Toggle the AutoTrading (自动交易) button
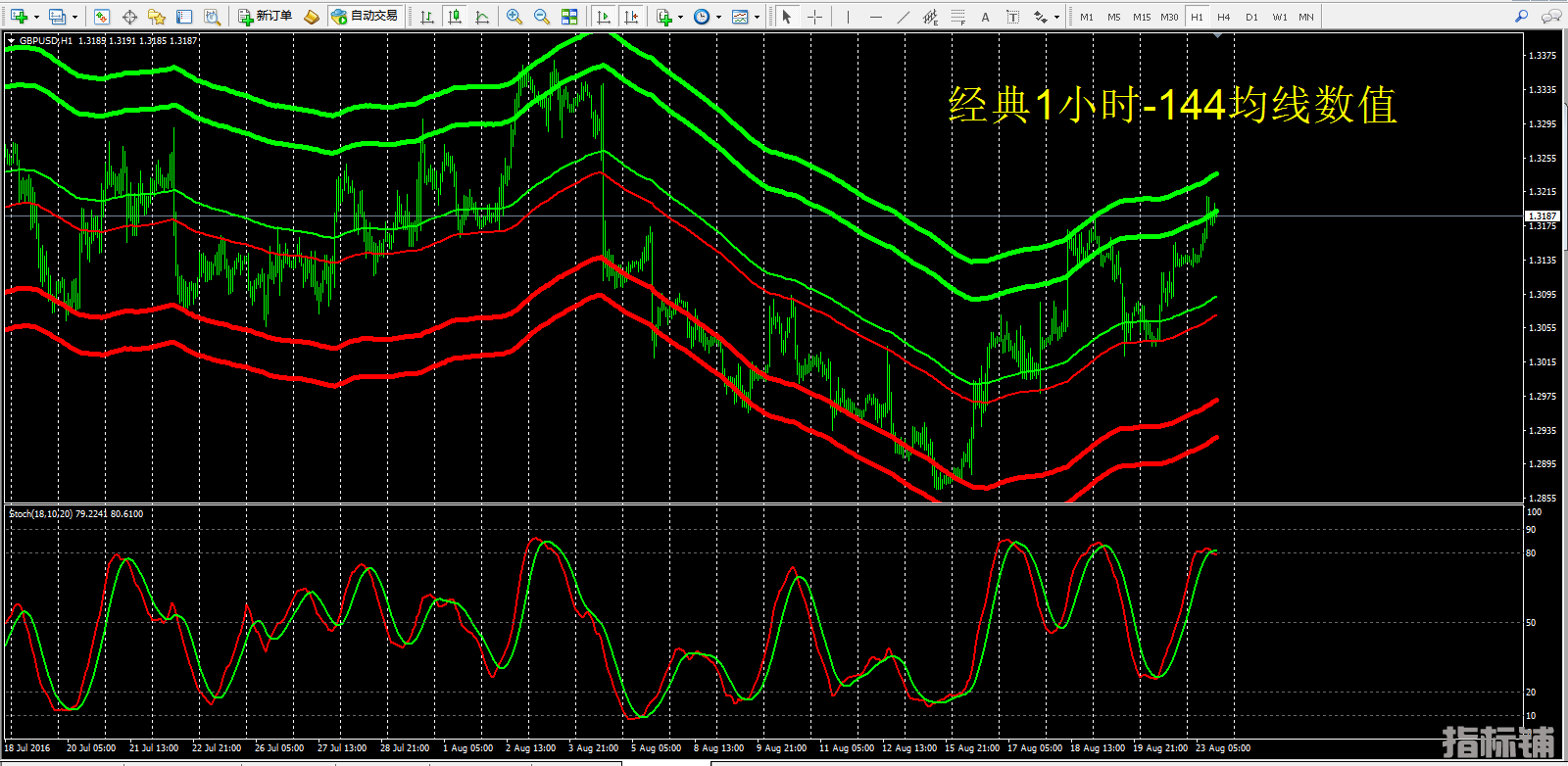 [x=365, y=17]
